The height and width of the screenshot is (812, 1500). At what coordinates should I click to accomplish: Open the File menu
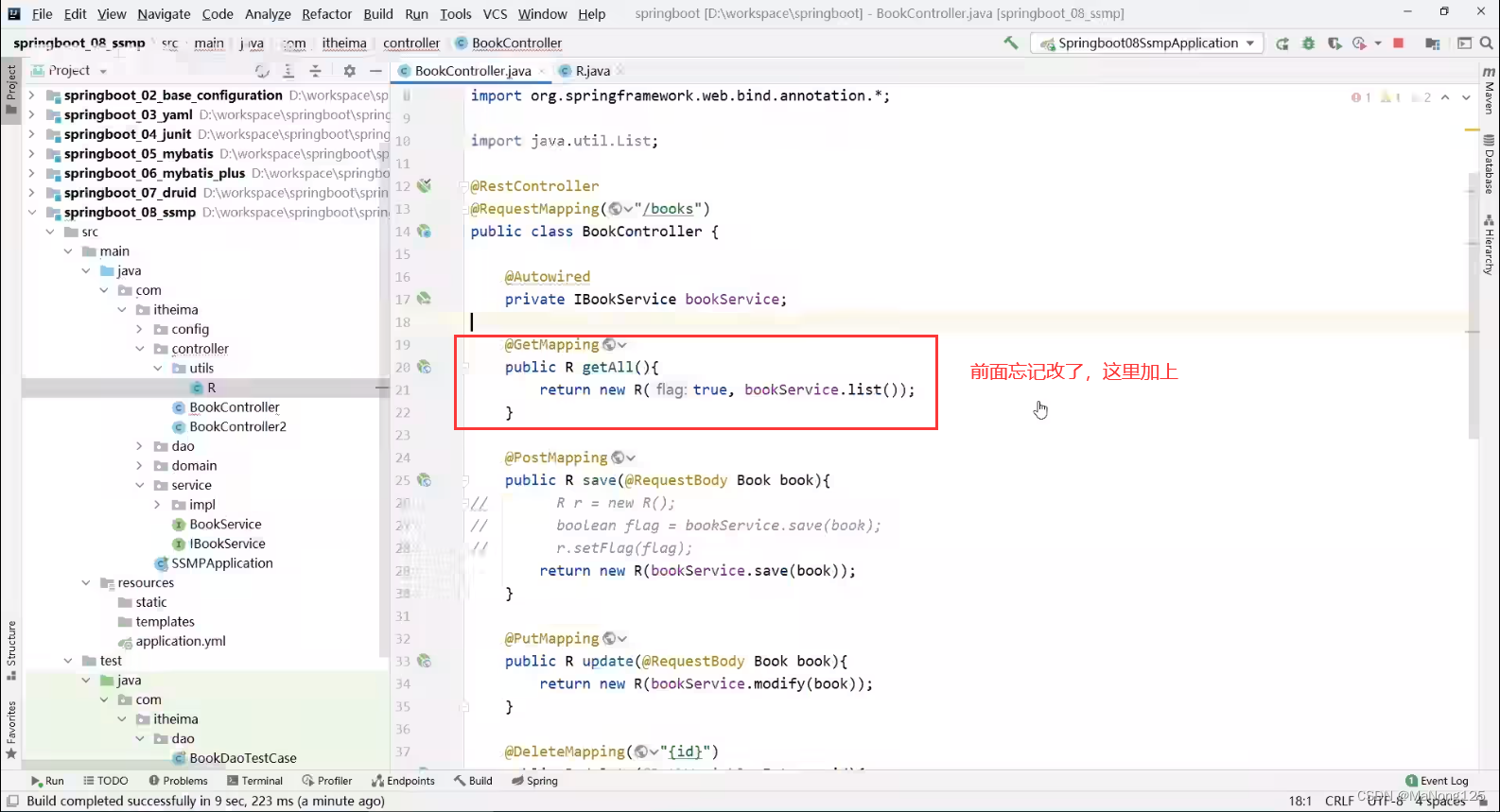pos(42,13)
